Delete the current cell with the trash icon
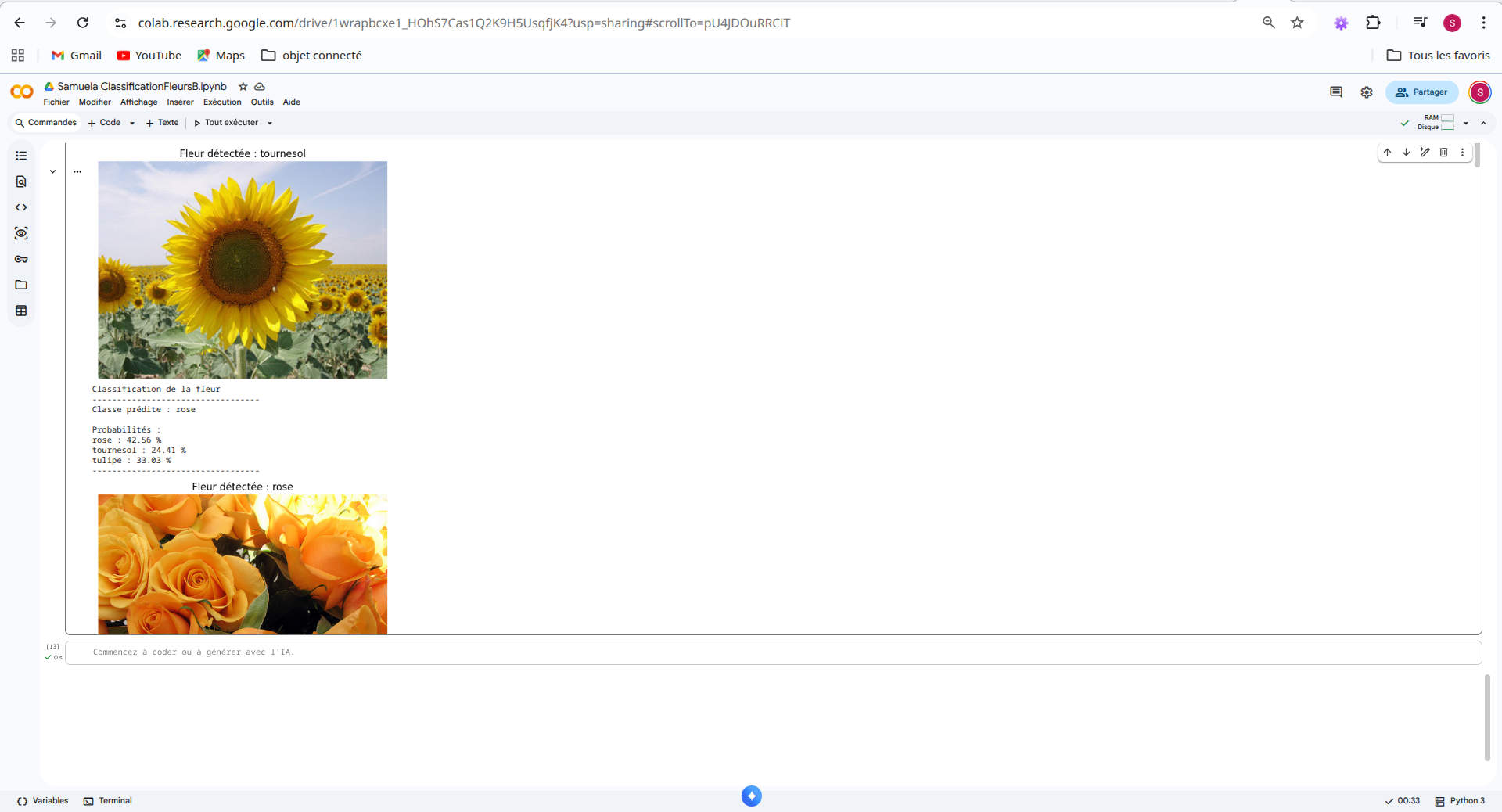 click(1443, 153)
